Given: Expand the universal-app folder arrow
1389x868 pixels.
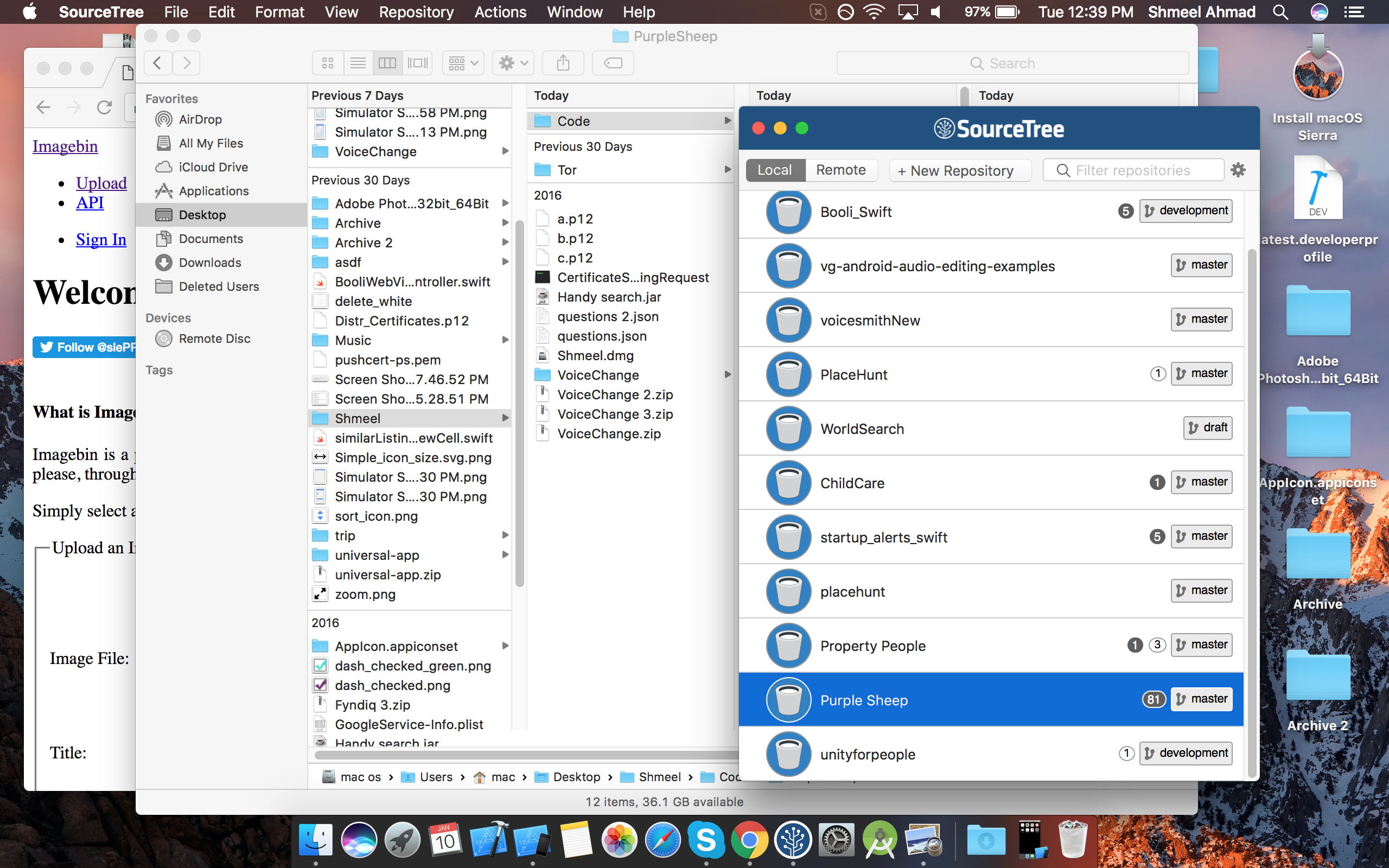Looking at the screenshot, I should tap(505, 554).
